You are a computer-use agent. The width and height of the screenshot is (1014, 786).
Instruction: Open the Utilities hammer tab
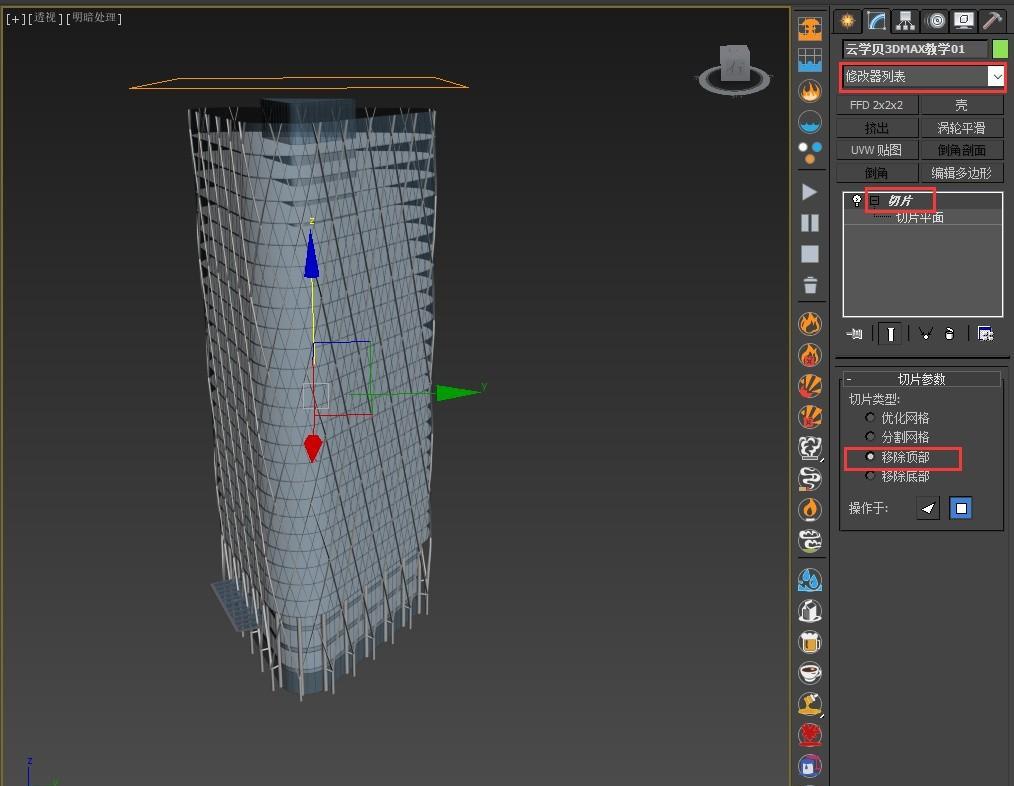(x=992, y=21)
